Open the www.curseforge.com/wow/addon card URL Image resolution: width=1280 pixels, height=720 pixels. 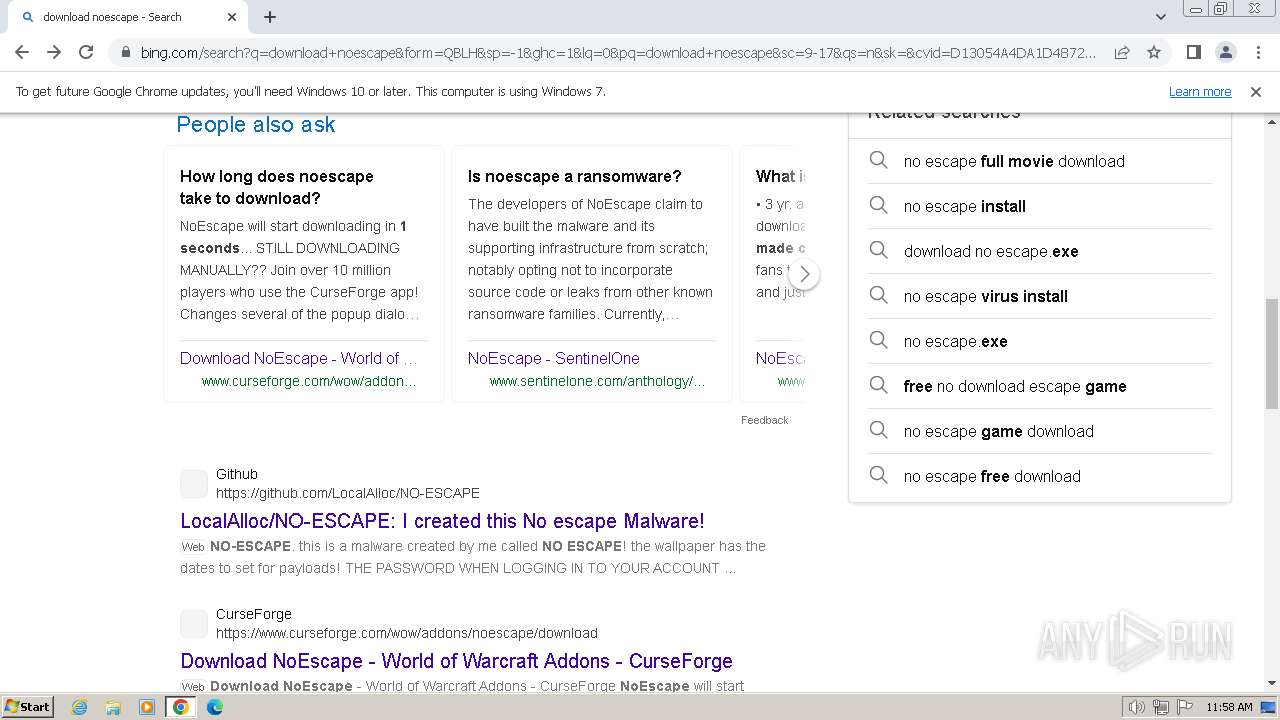[x=309, y=381]
